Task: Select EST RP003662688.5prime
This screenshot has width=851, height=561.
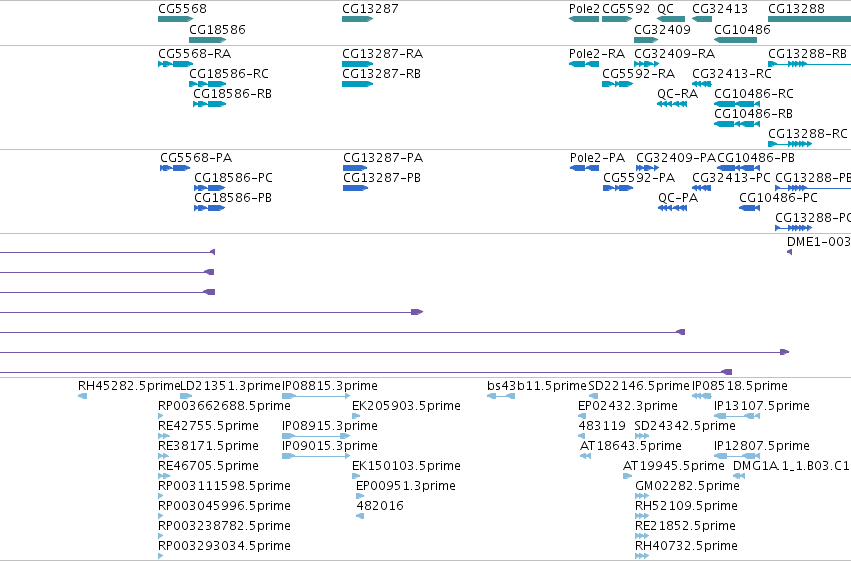Action: tap(224, 406)
